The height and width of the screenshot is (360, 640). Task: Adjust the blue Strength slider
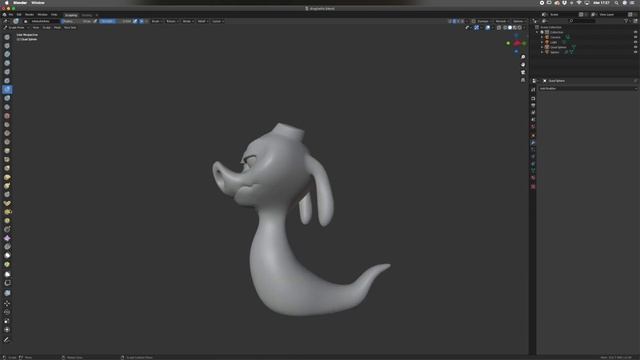115,21
